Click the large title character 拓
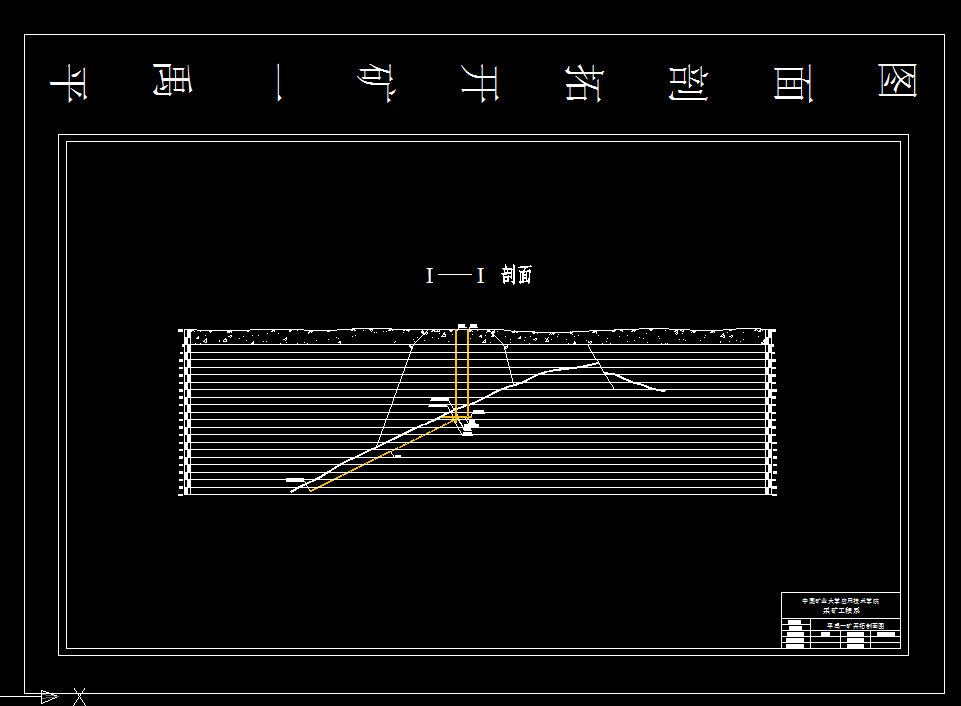961x706 pixels. 584,82
